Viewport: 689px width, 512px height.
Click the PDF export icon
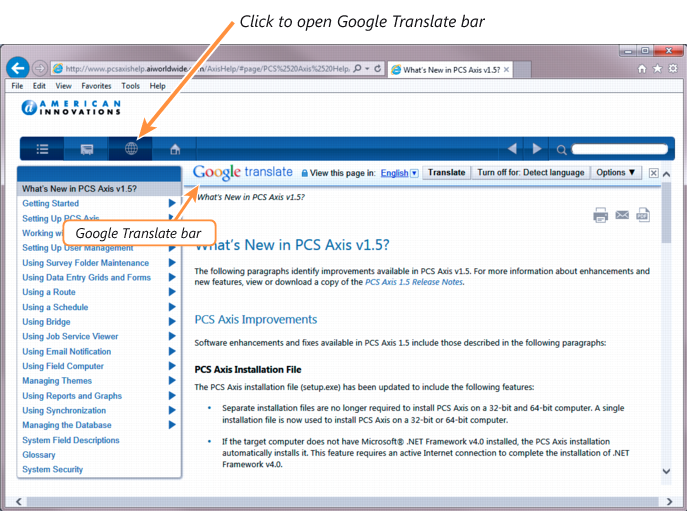click(643, 215)
